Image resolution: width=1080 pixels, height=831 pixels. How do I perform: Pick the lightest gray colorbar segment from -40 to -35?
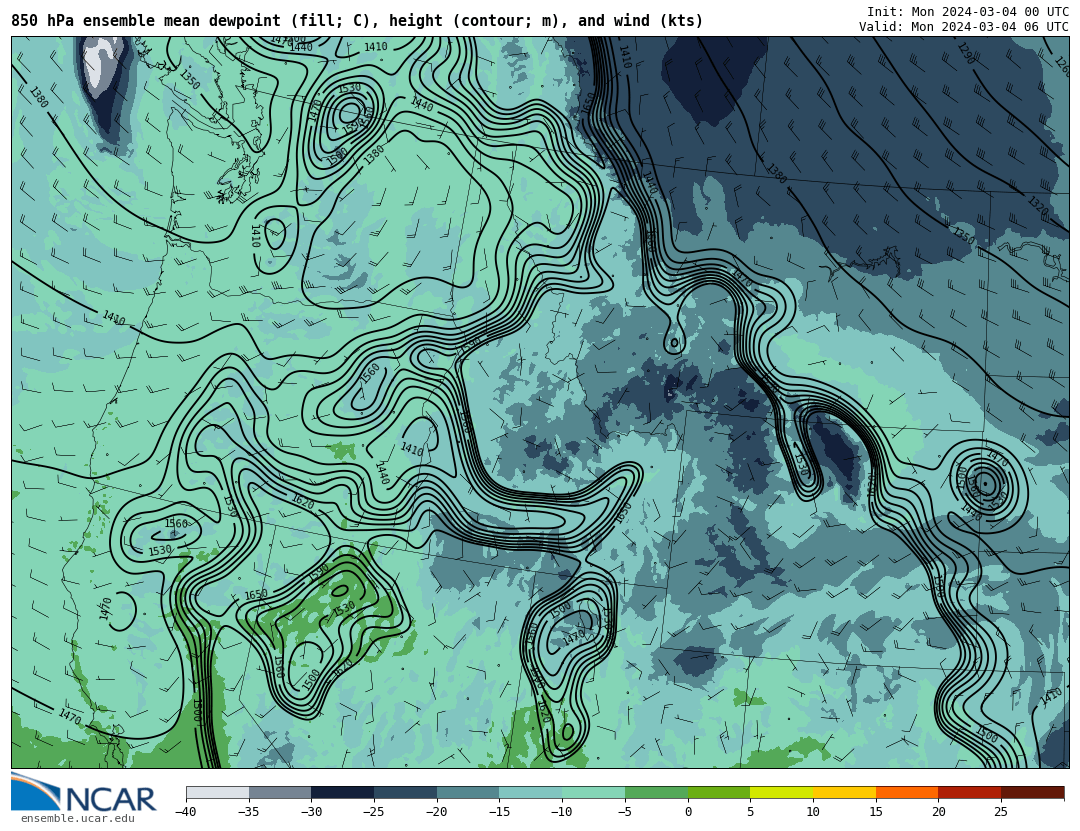217,792
